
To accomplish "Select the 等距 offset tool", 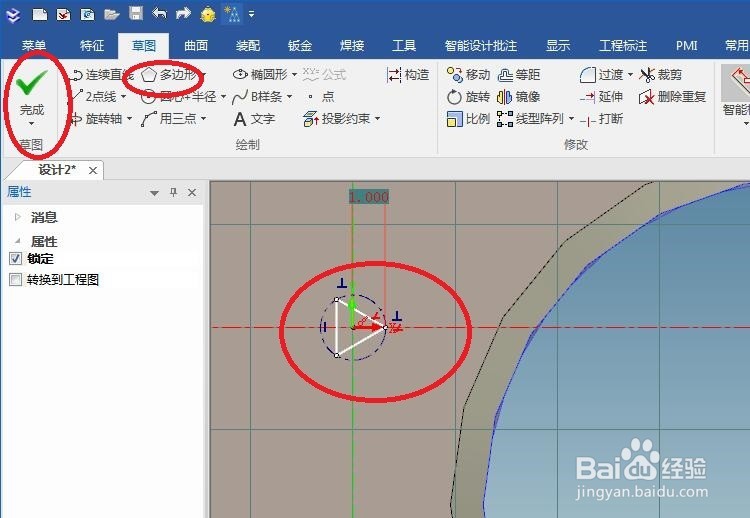I will coord(518,75).
